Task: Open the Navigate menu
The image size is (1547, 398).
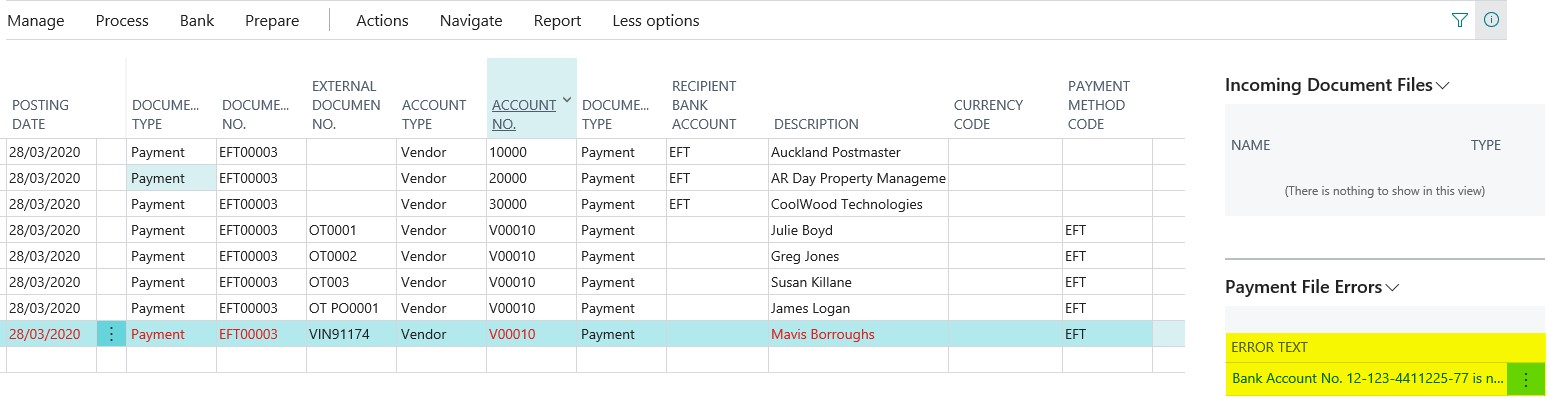Action: [x=471, y=20]
